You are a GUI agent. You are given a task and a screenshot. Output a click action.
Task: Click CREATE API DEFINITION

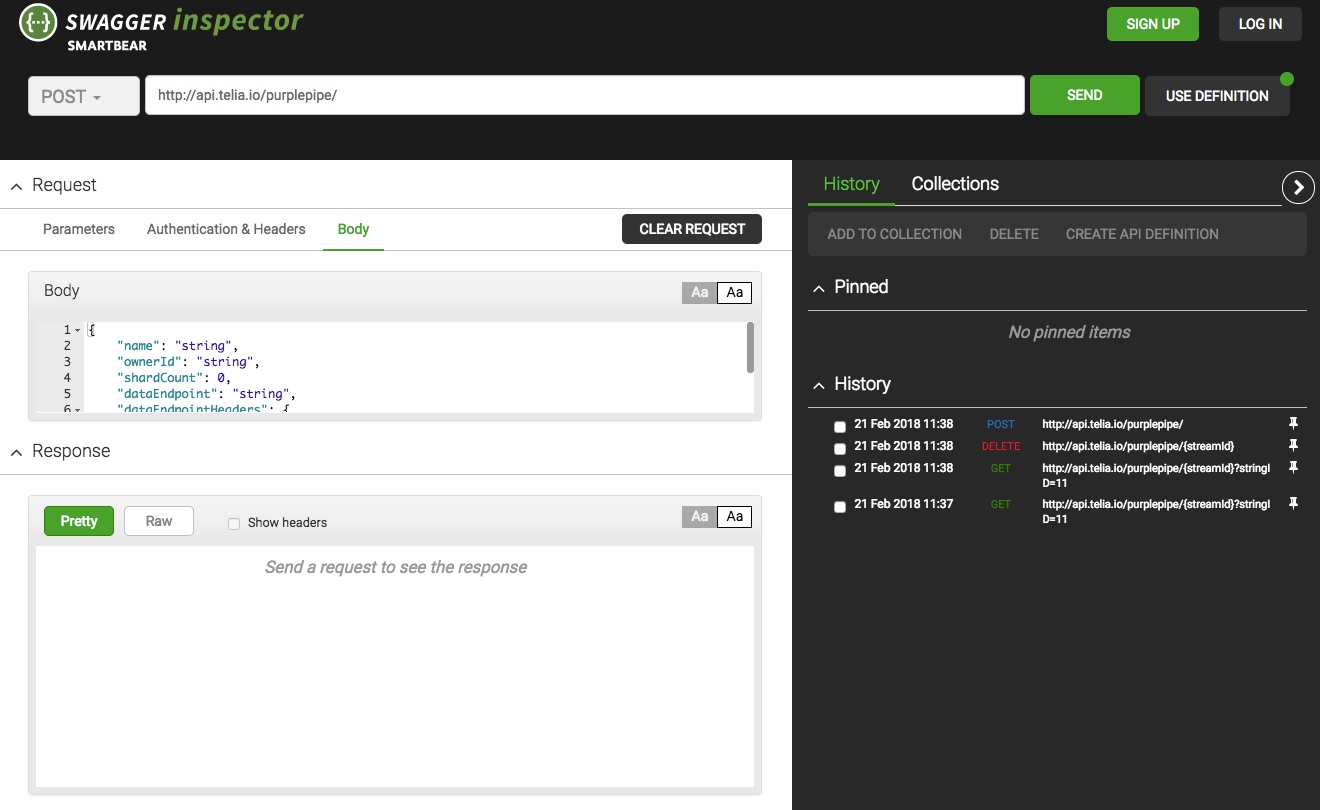click(x=1142, y=234)
